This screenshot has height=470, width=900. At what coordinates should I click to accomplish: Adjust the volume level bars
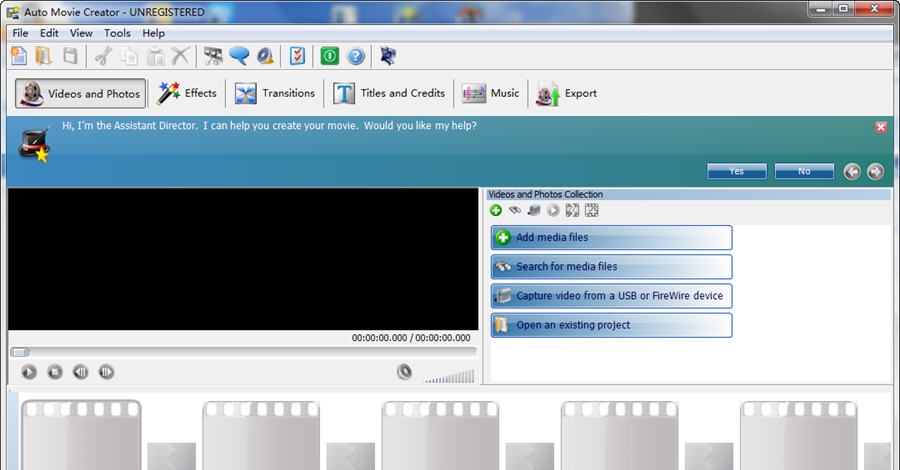(x=449, y=376)
